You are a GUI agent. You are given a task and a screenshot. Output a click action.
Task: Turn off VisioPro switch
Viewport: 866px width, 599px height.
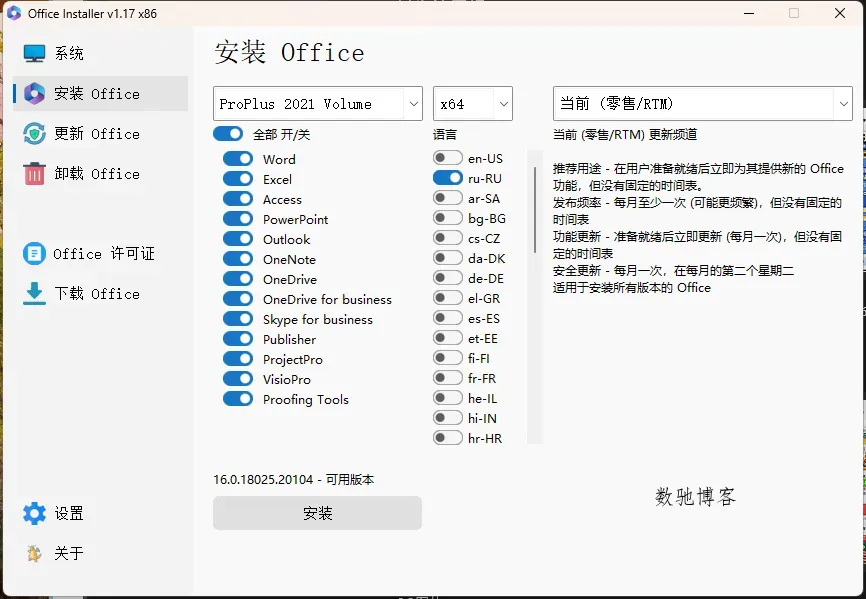pyautogui.click(x=238, y=379)
